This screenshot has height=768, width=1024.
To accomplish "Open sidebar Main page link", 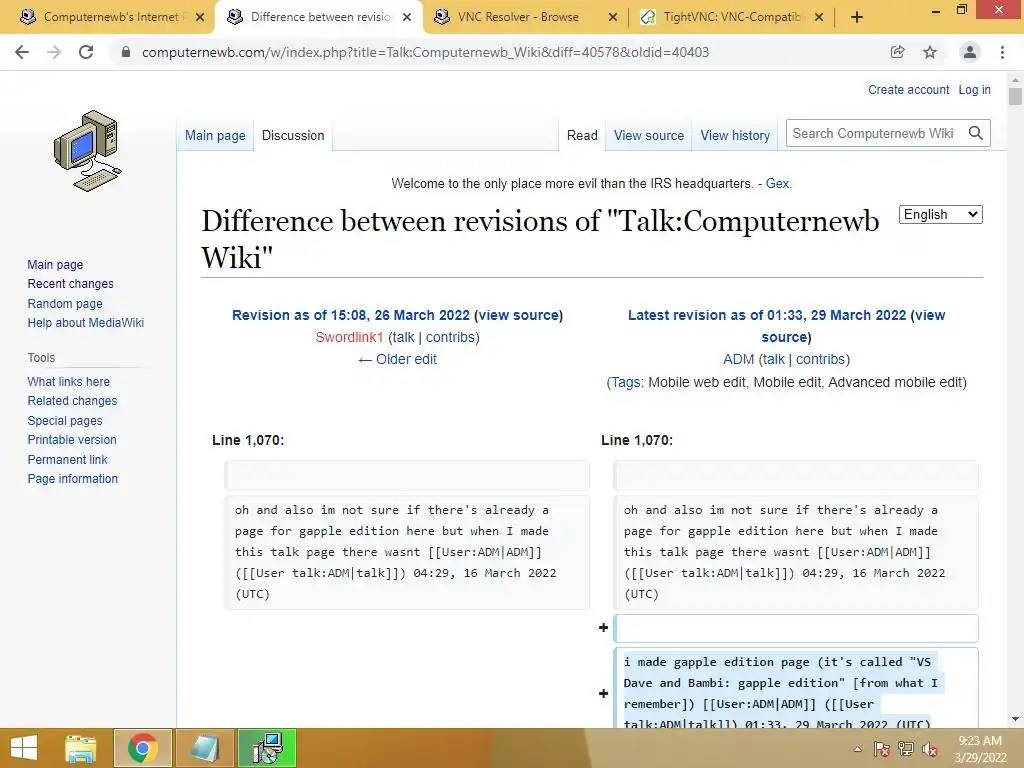I will click(56, 264).
